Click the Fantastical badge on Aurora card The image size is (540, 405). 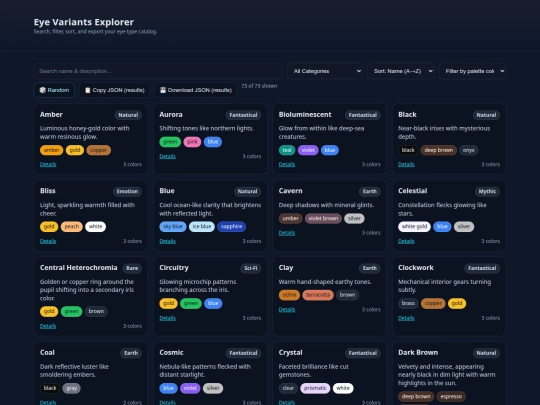coord(243,115)
